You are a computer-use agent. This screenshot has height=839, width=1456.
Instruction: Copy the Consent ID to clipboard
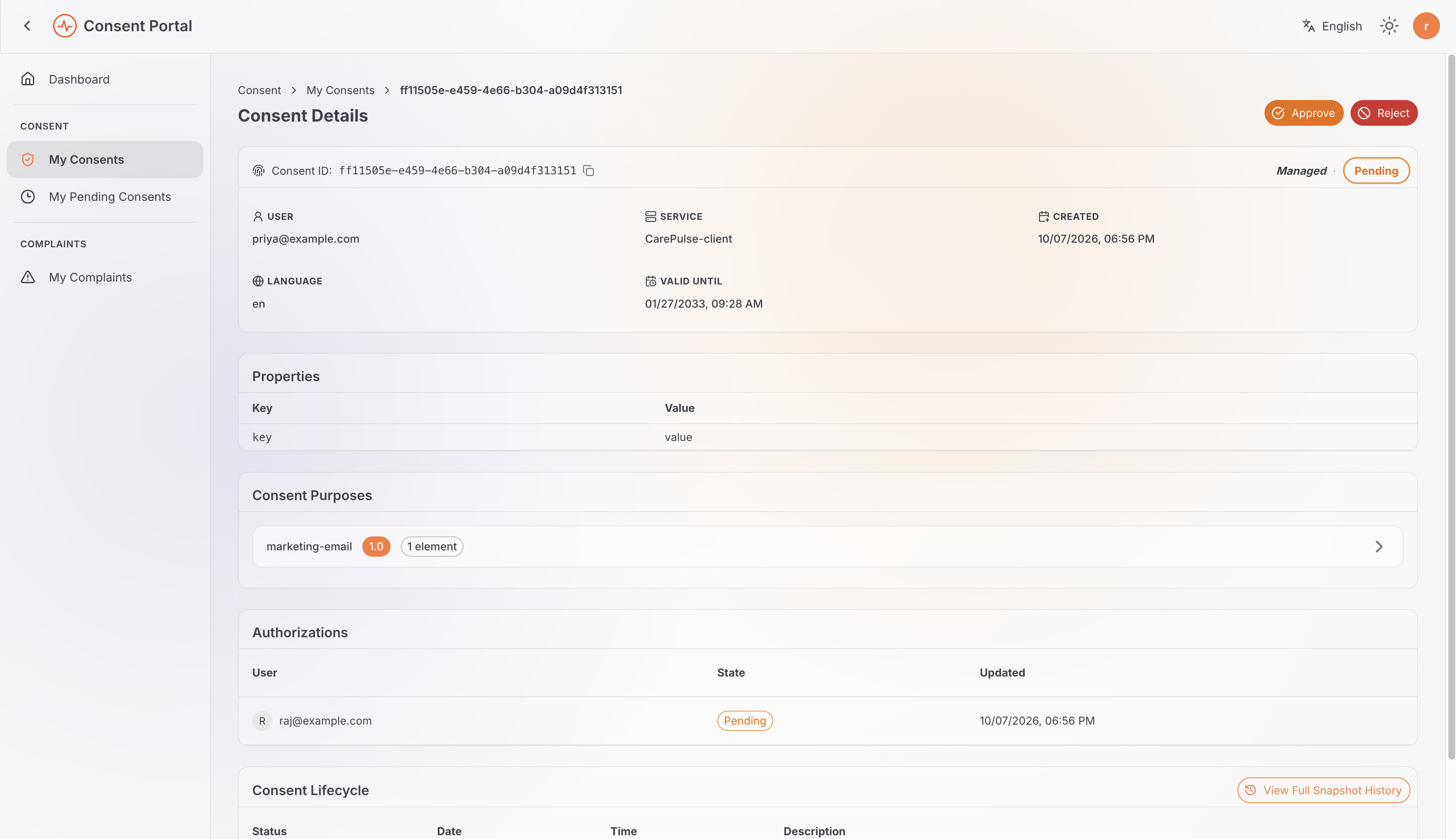tap(588, 171)
